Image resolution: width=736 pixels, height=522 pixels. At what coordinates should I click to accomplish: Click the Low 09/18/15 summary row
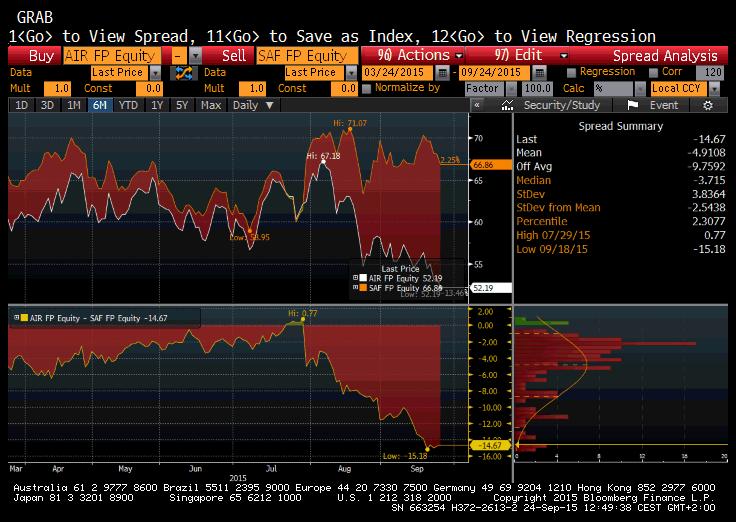pyautogui.click(x=621, y=249)
